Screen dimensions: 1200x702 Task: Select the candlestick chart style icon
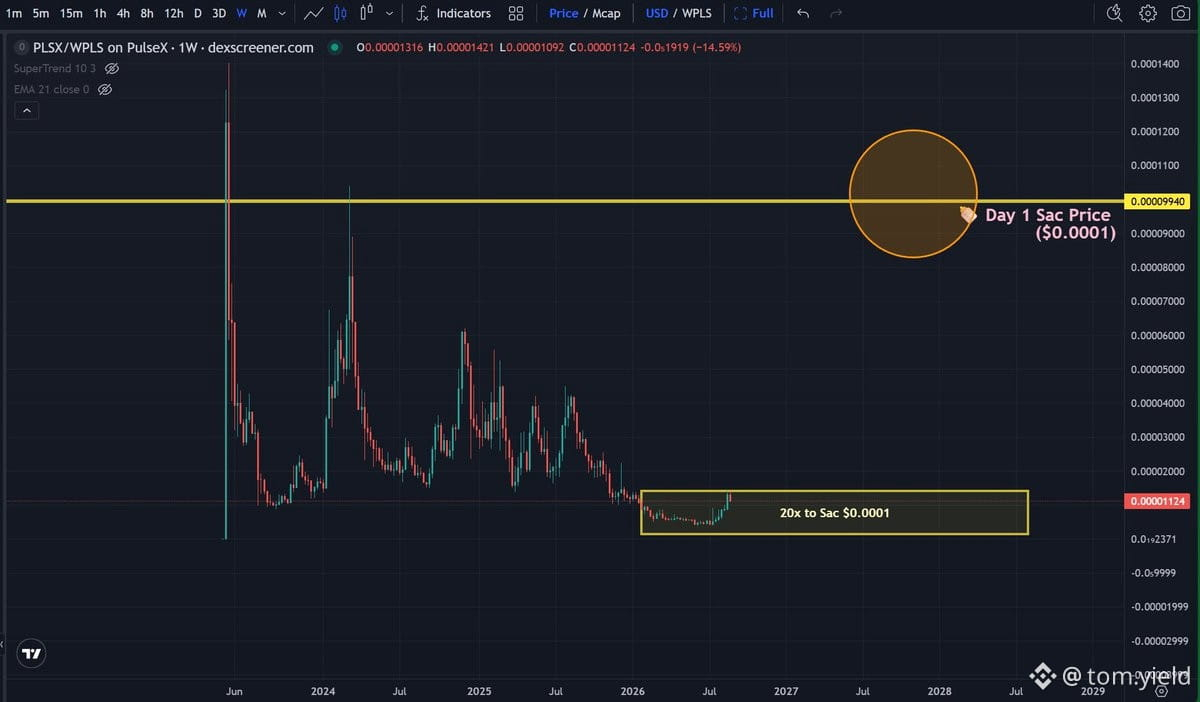click(340, 13)
